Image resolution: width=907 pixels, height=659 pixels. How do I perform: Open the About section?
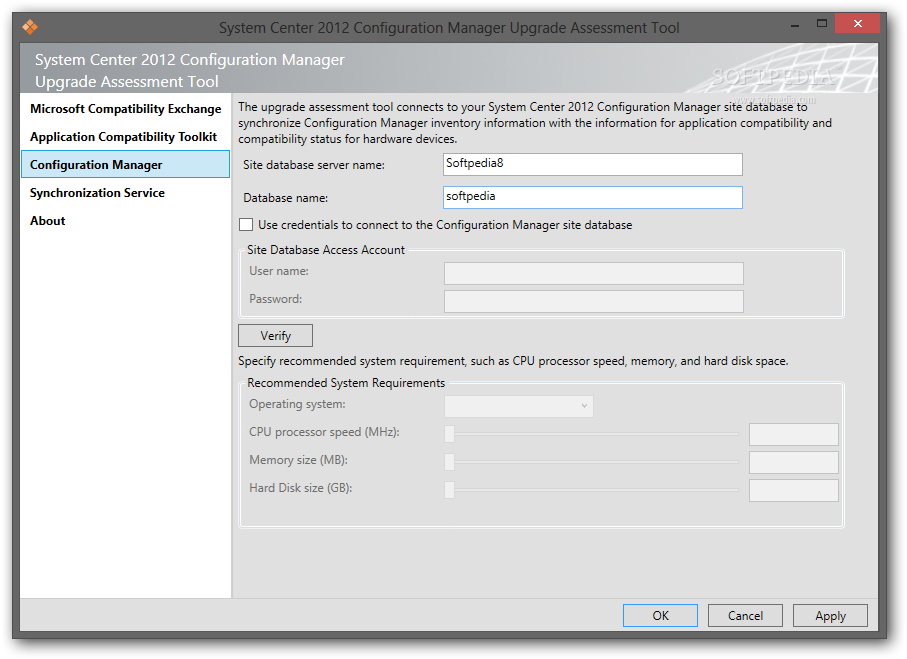pyautogui.click(x=47, y=221)
